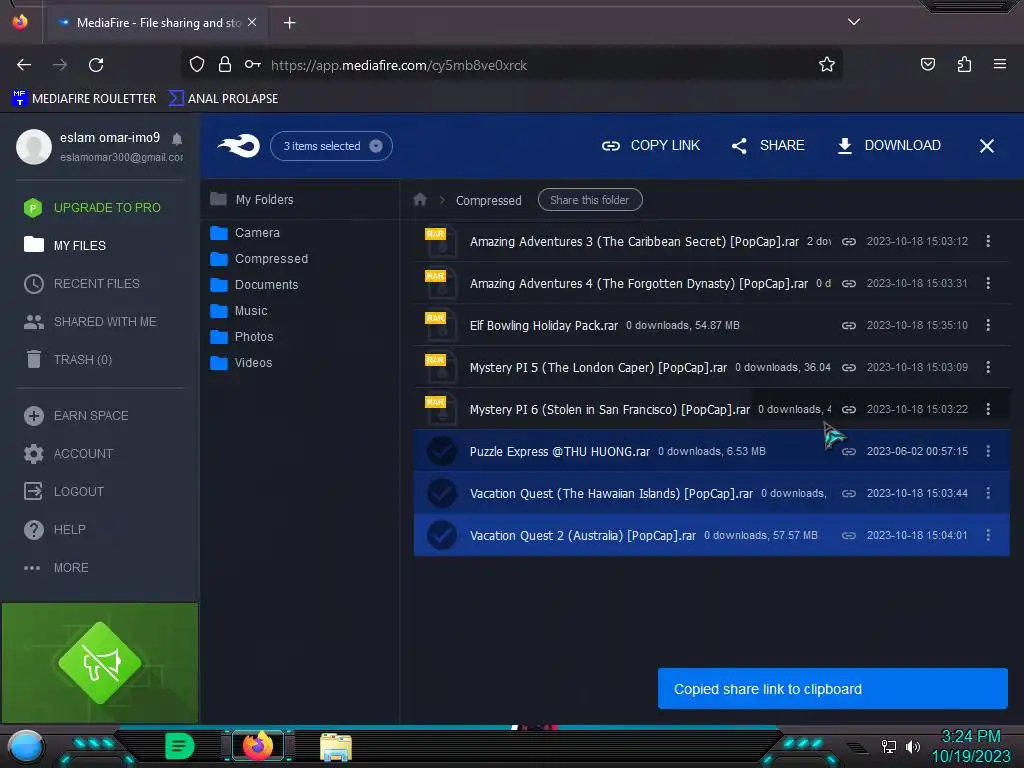Click Logout
The width and height of the screenshot is (1024, 768).
point(63,492)
